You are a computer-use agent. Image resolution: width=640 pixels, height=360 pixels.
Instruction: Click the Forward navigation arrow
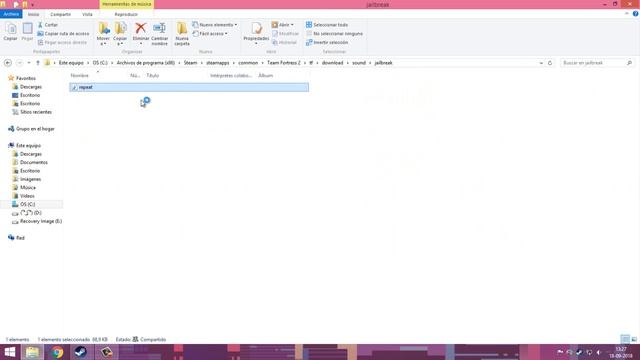point(19,63)
